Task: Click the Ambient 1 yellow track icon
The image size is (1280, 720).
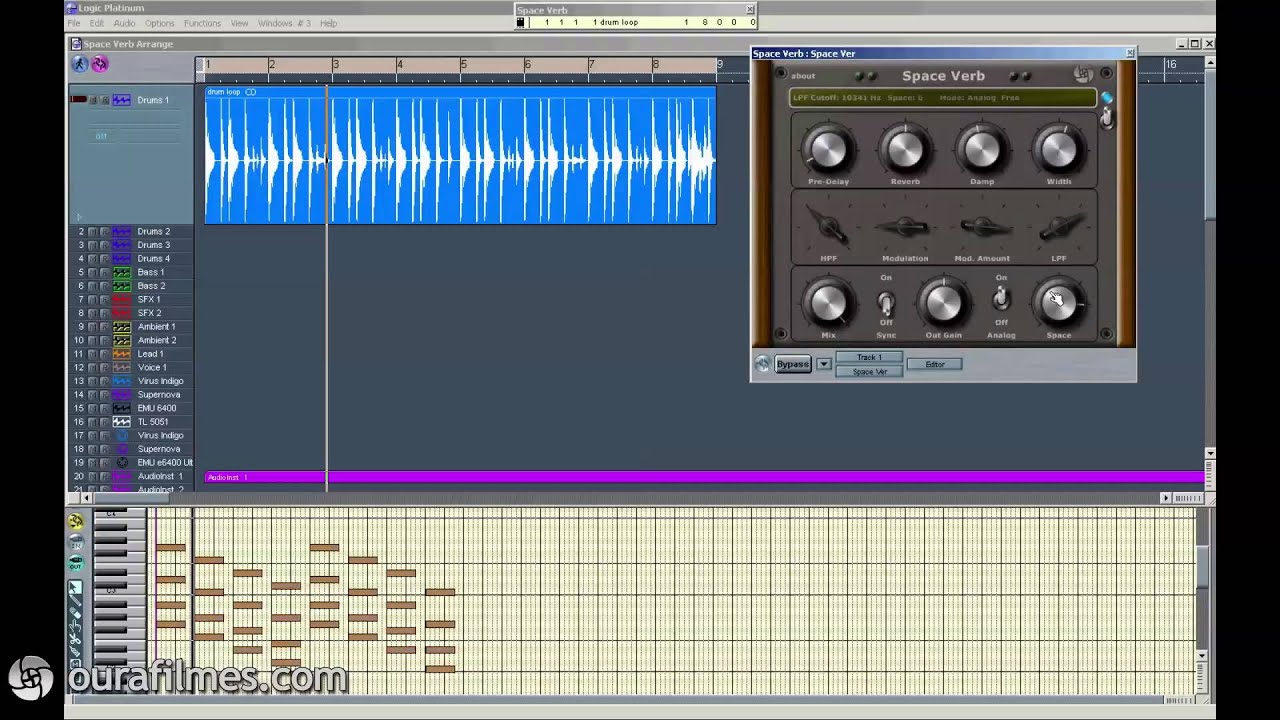Action: point(121,327)
